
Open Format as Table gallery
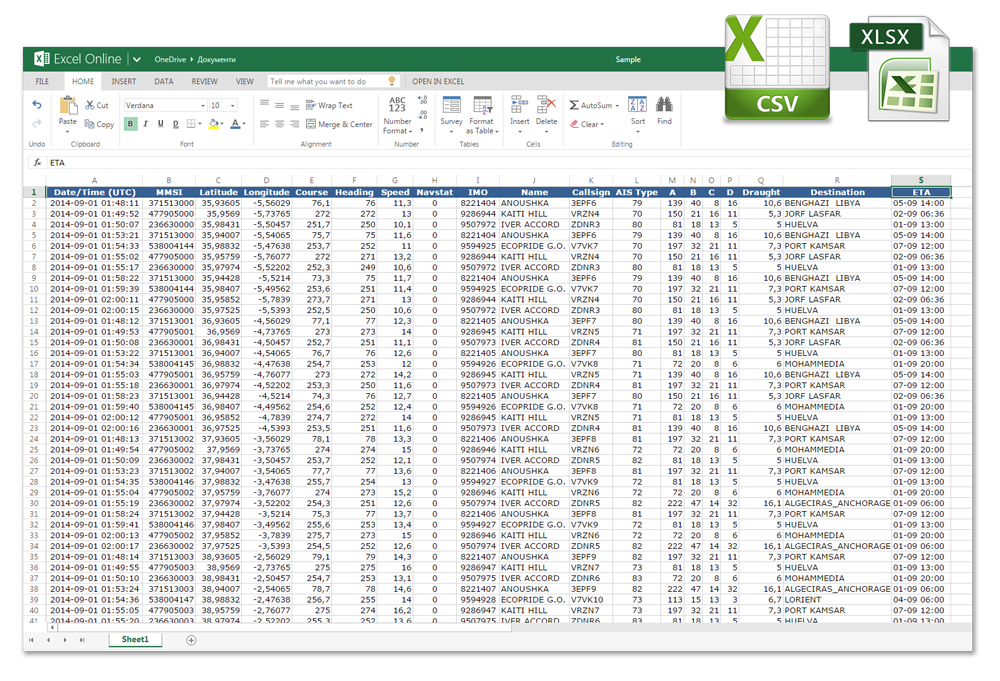coord(483,115)
